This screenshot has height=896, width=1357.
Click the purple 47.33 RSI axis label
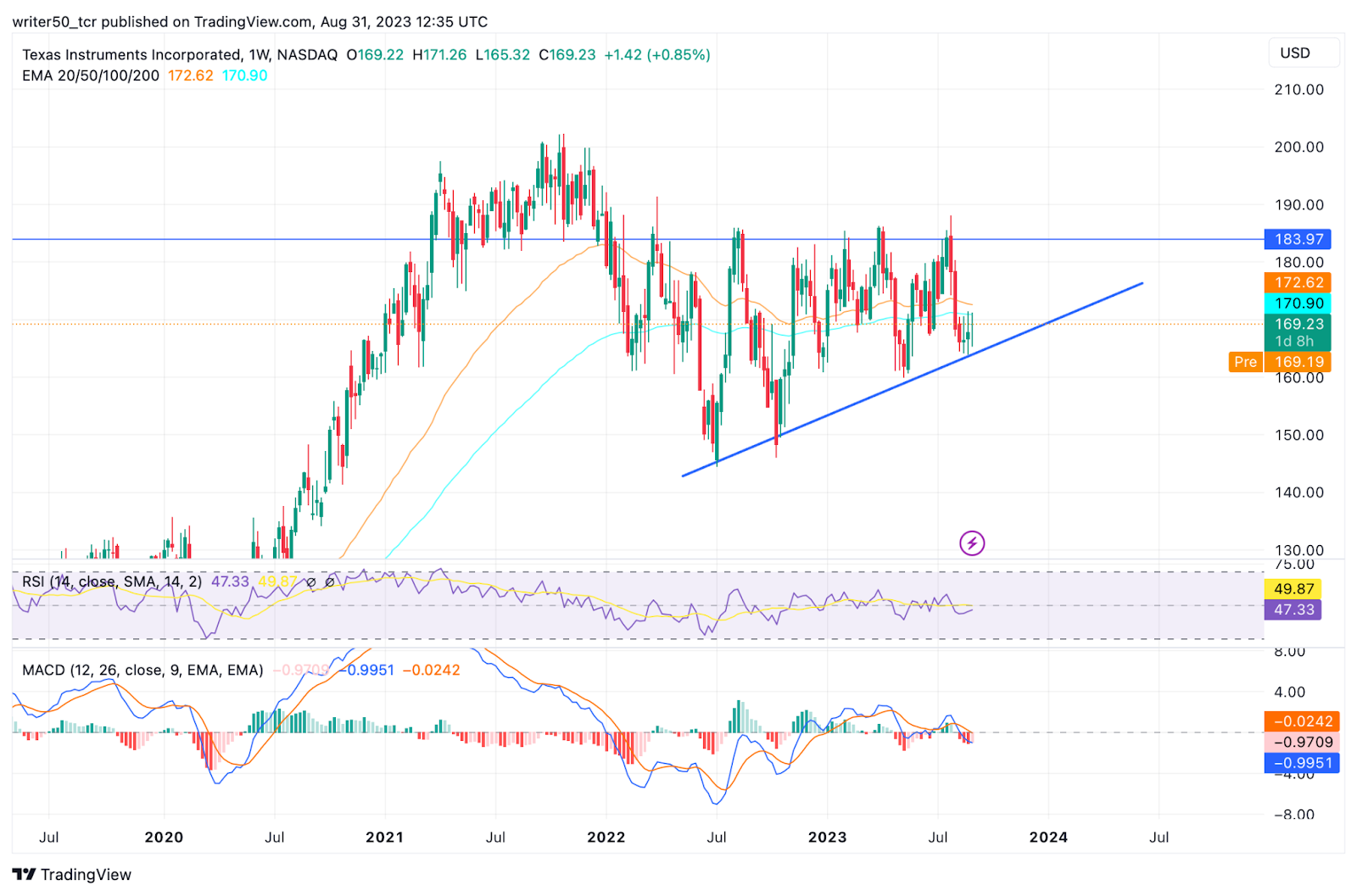point(1293,609)
